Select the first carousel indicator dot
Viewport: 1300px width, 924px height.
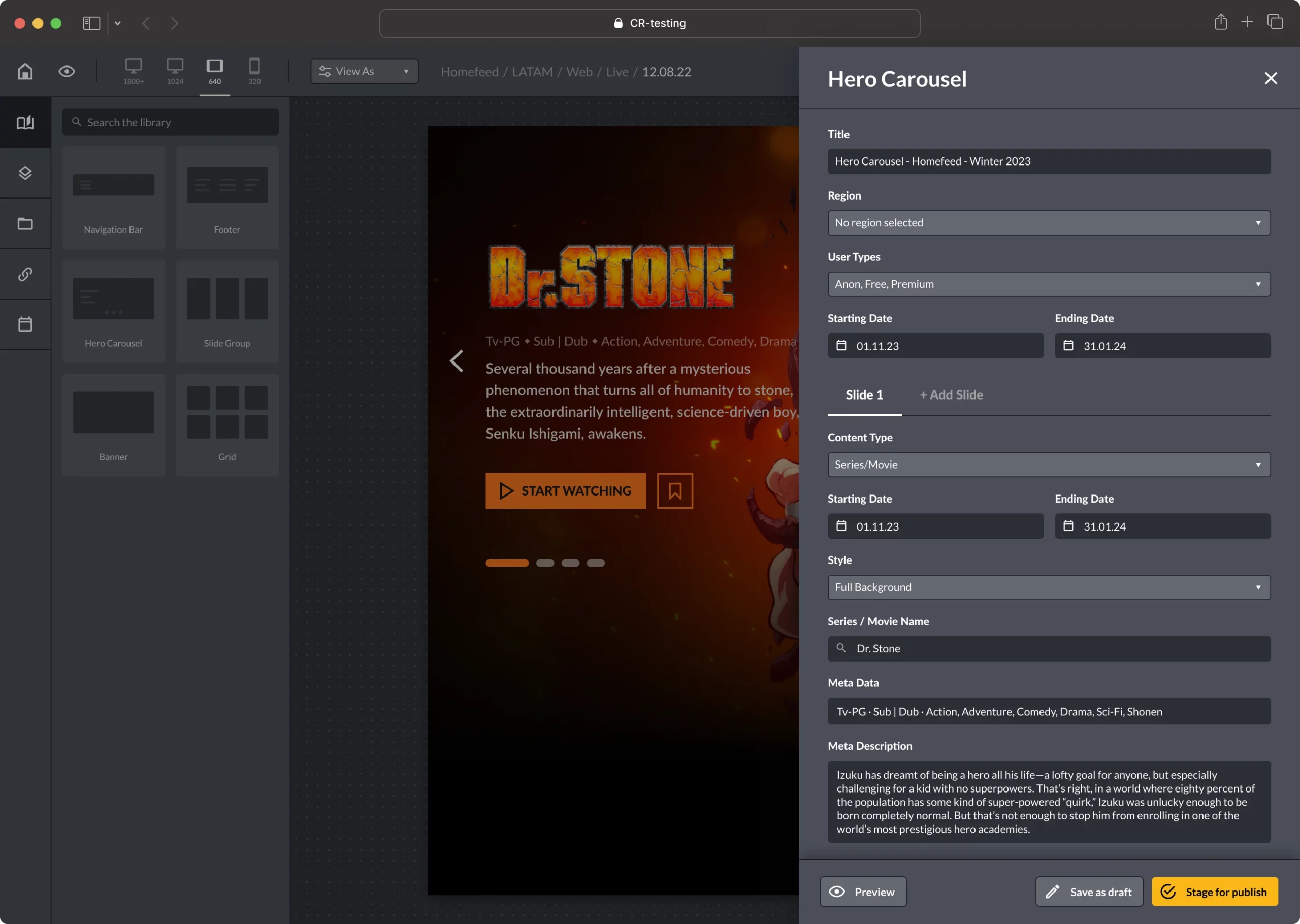tap(507, 563)
